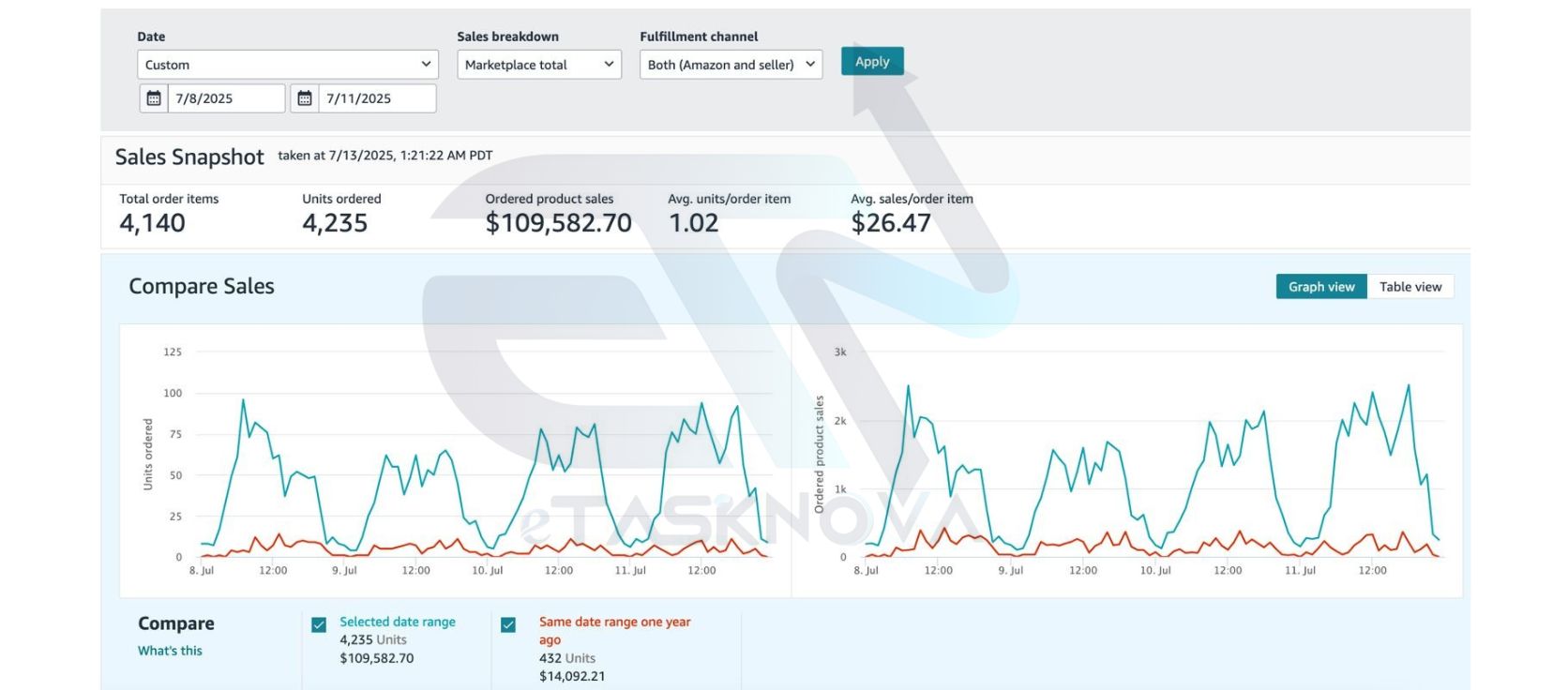The image size is (1568, 690).
Task: Click the Ordered product sales chart area
Action: [1127, 460]
